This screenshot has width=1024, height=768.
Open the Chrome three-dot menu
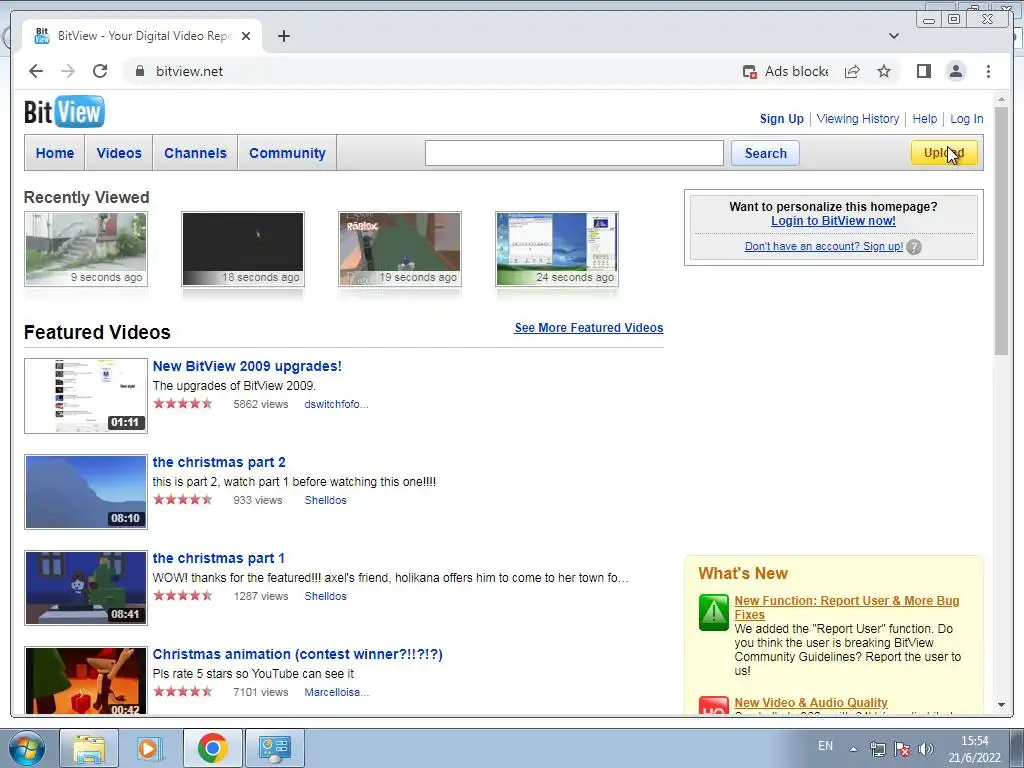point(988,71)
